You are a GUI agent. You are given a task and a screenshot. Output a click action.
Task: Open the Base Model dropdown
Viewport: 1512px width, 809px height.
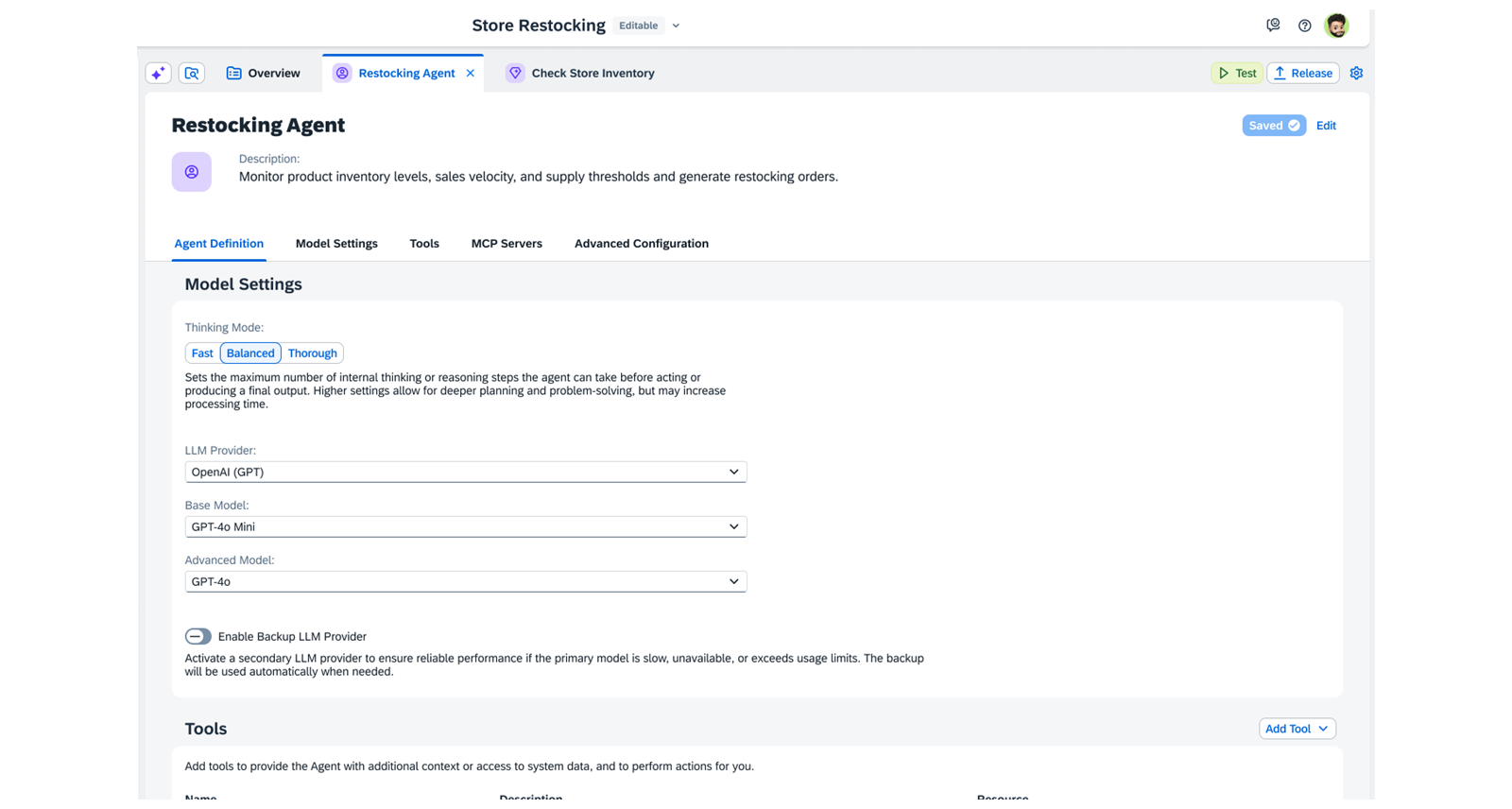pos(466,526)
